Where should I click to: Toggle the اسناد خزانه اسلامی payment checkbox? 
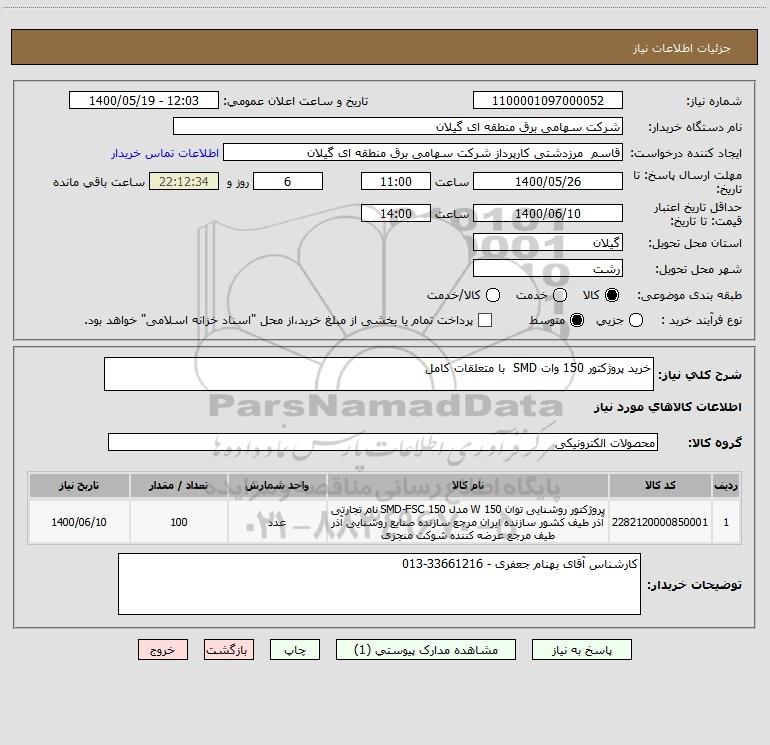(485, 320)
